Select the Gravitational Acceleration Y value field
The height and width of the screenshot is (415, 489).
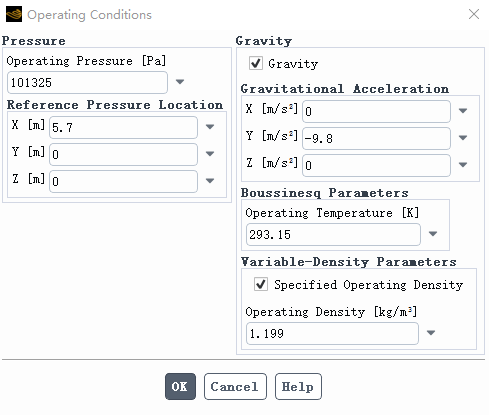[x=376, y=138]
